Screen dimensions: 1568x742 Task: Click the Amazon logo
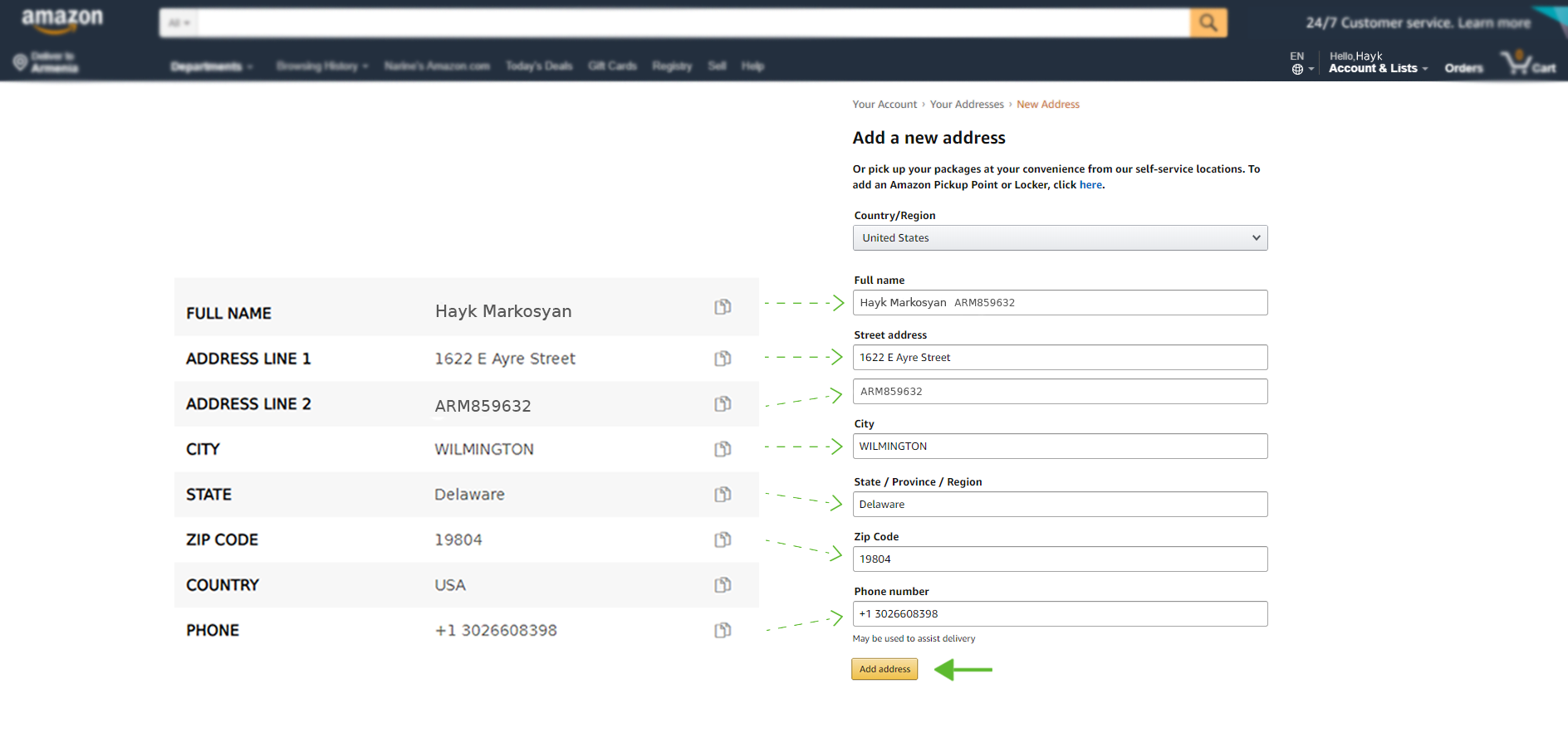click(x=62, y=21)
